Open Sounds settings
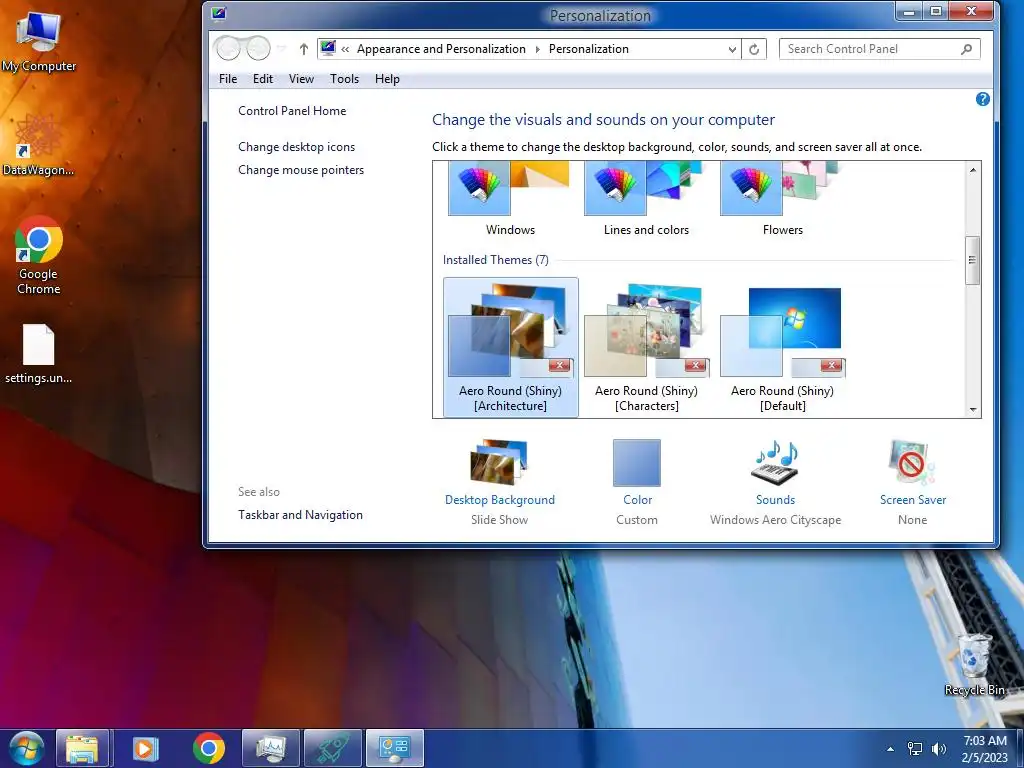The height and width of the screenshot is (768, 1024). 775,482
